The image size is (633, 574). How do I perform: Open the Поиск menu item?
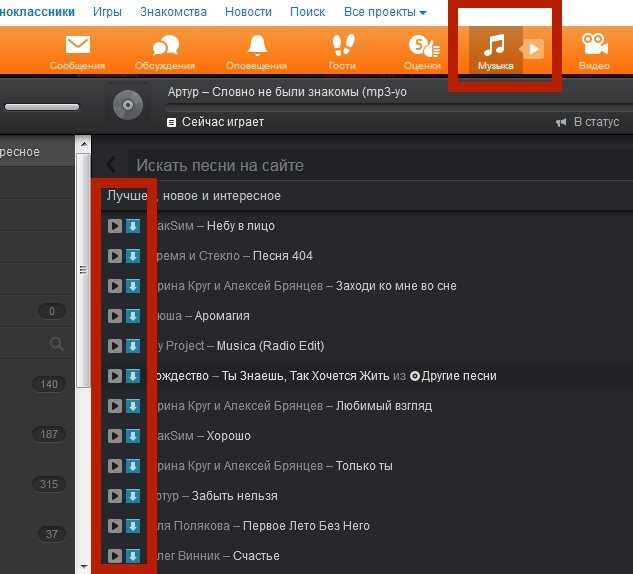tap(308, 12)
